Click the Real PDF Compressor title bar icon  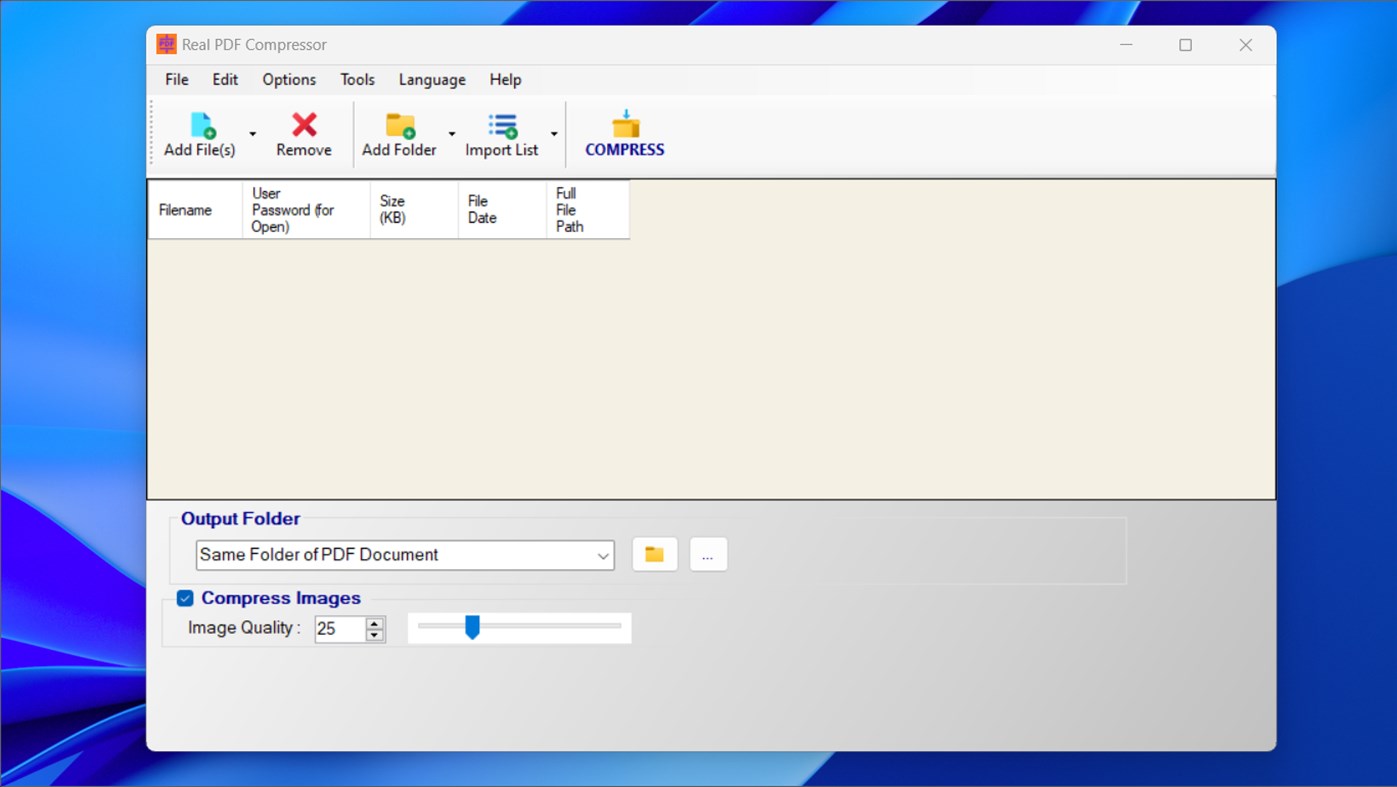(165, 44)
